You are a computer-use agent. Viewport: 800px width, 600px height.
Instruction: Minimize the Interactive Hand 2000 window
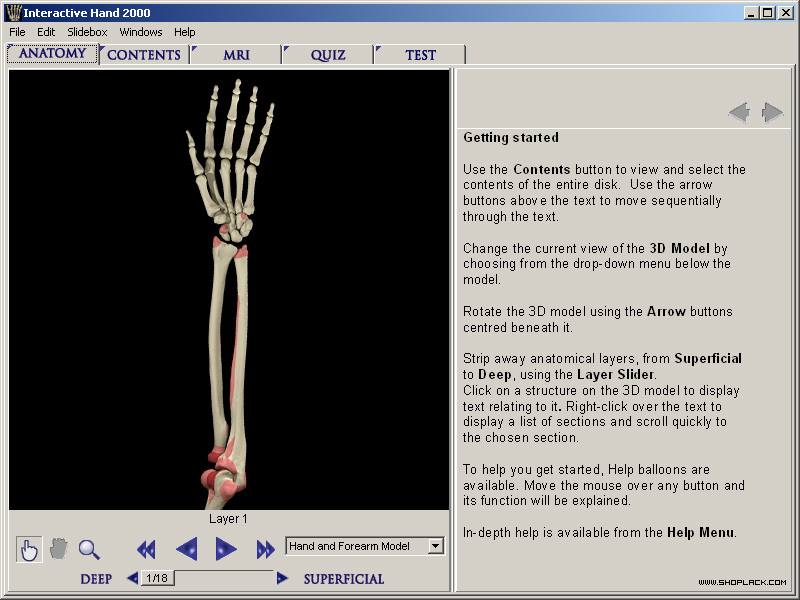point(751,13)
